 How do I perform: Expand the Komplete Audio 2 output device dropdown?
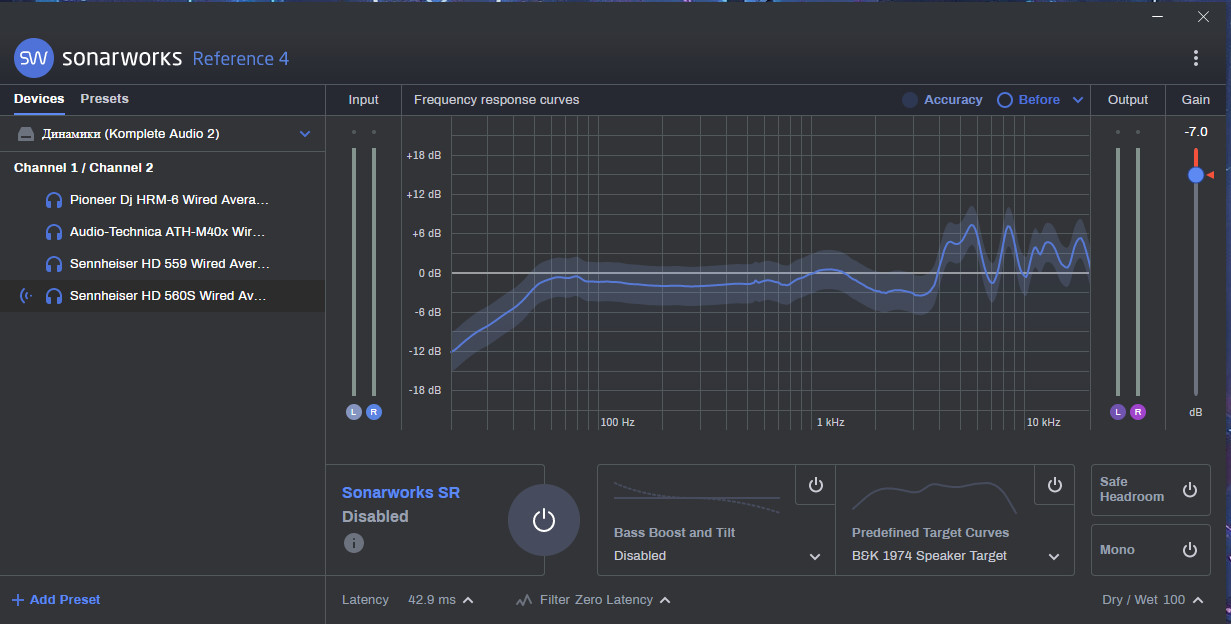[305, 134]
